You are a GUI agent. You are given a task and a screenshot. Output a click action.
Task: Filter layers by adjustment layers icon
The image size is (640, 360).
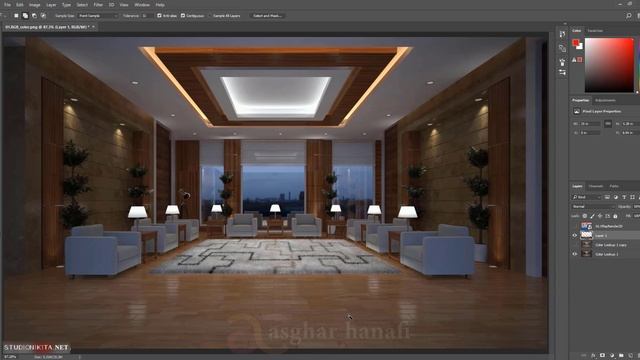pyautogui.click(x=616, y=197)
